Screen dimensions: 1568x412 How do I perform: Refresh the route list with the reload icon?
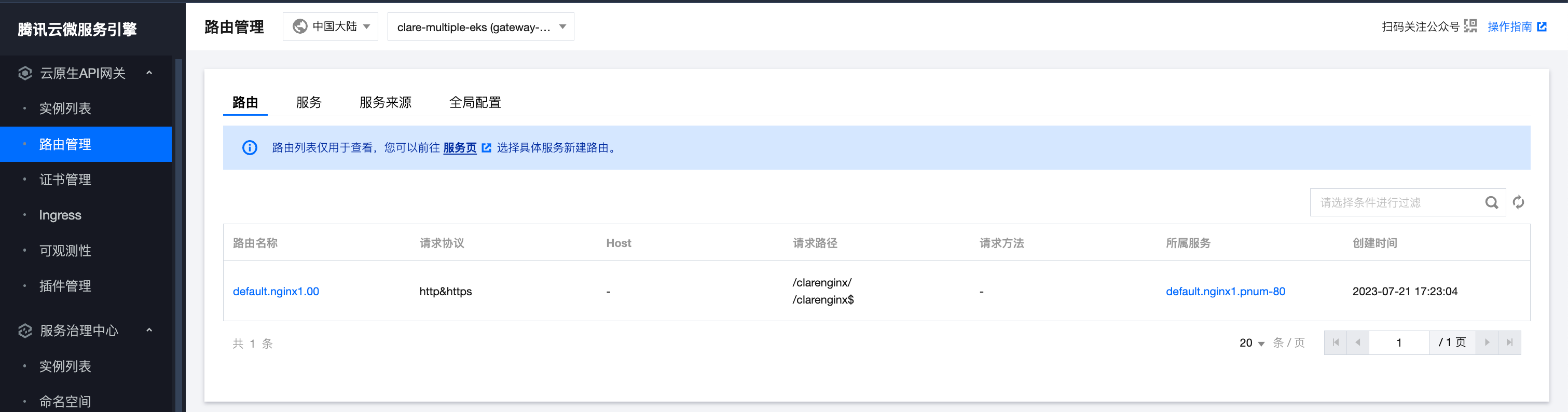click(1518, 202)
